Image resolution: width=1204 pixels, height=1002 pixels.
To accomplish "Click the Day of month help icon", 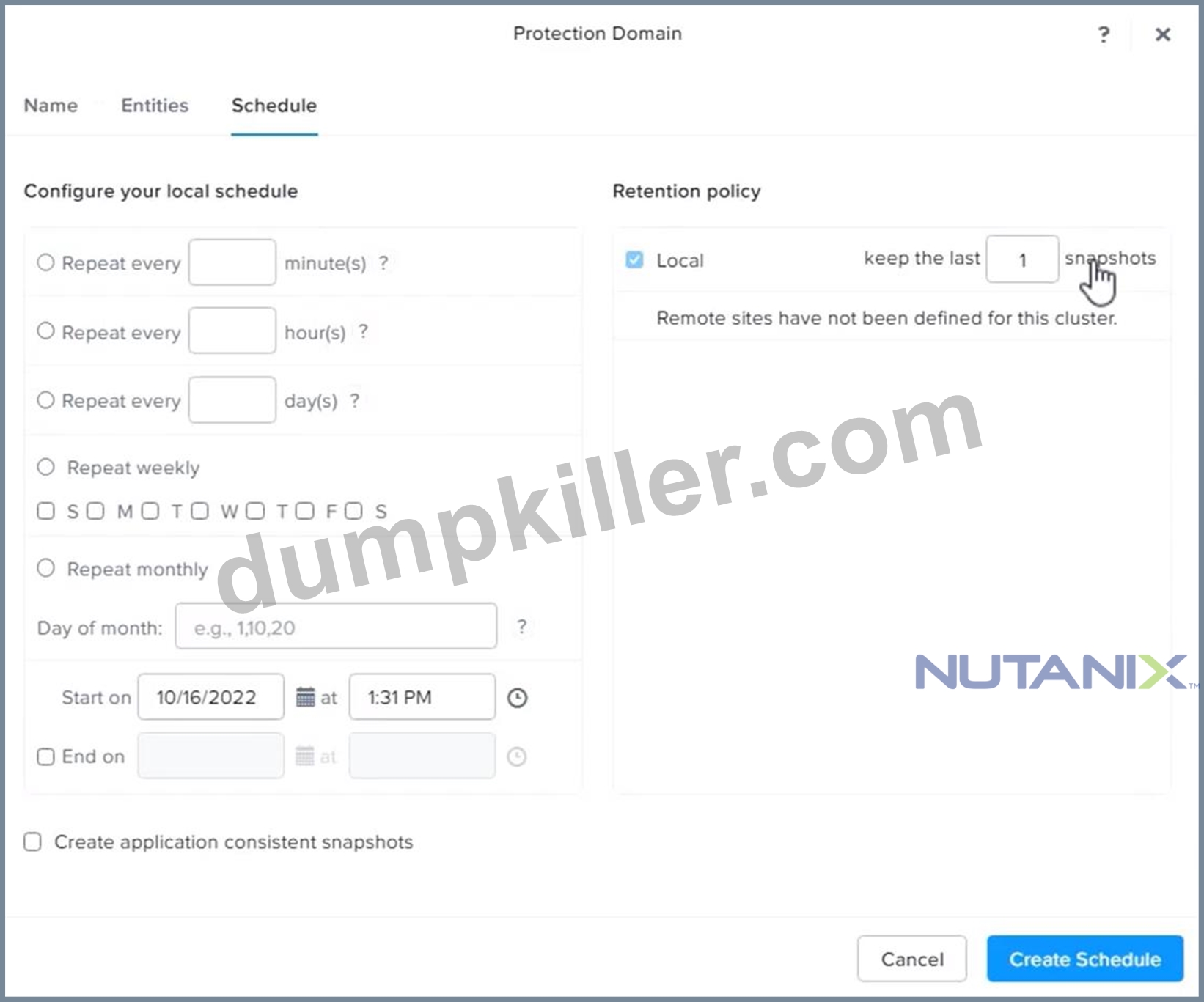I will [x=521, y=626].
